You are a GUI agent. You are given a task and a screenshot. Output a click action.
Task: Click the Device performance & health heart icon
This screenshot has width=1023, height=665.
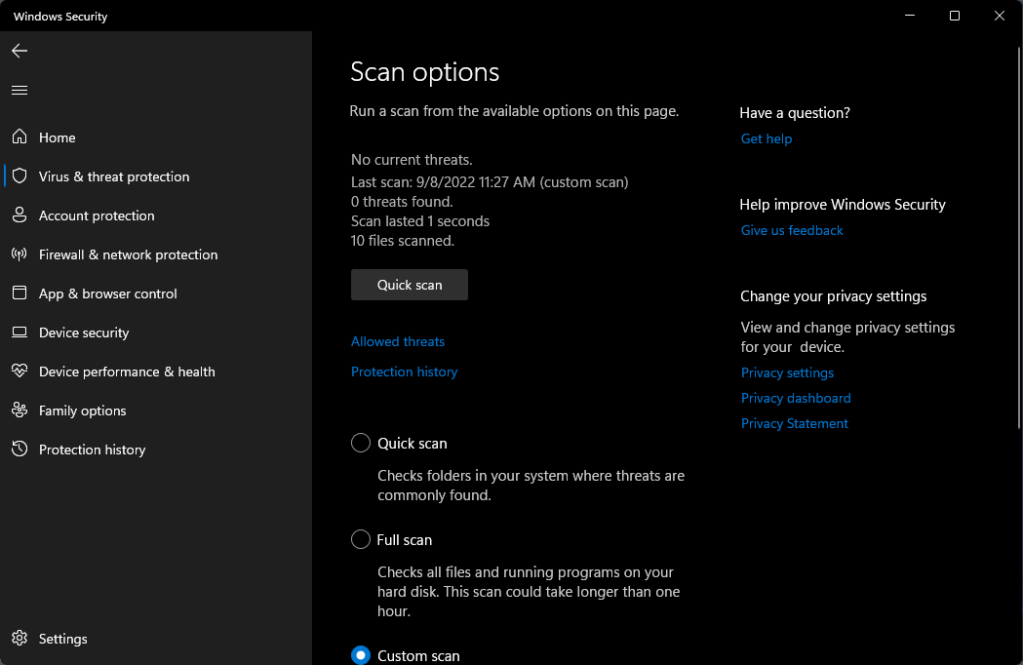click(19, 371)
